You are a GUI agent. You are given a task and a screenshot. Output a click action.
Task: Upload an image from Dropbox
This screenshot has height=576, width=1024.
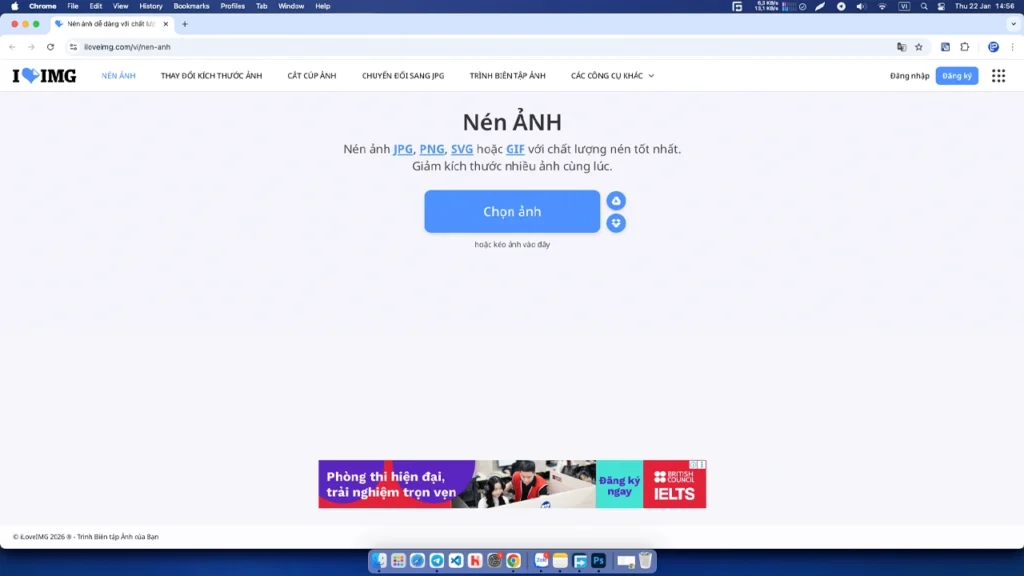pyautogui.click(x=616, y=222)
